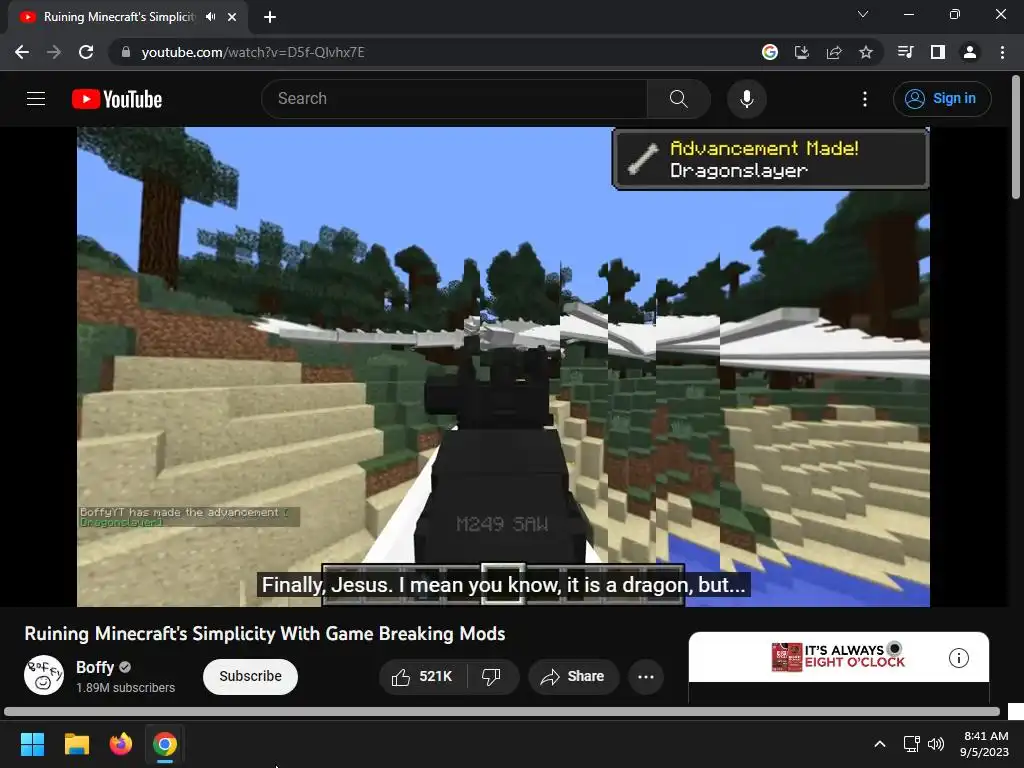Show hidden system tray icons
Screen dimensions: 1024x768
click(x=880, y=744)
